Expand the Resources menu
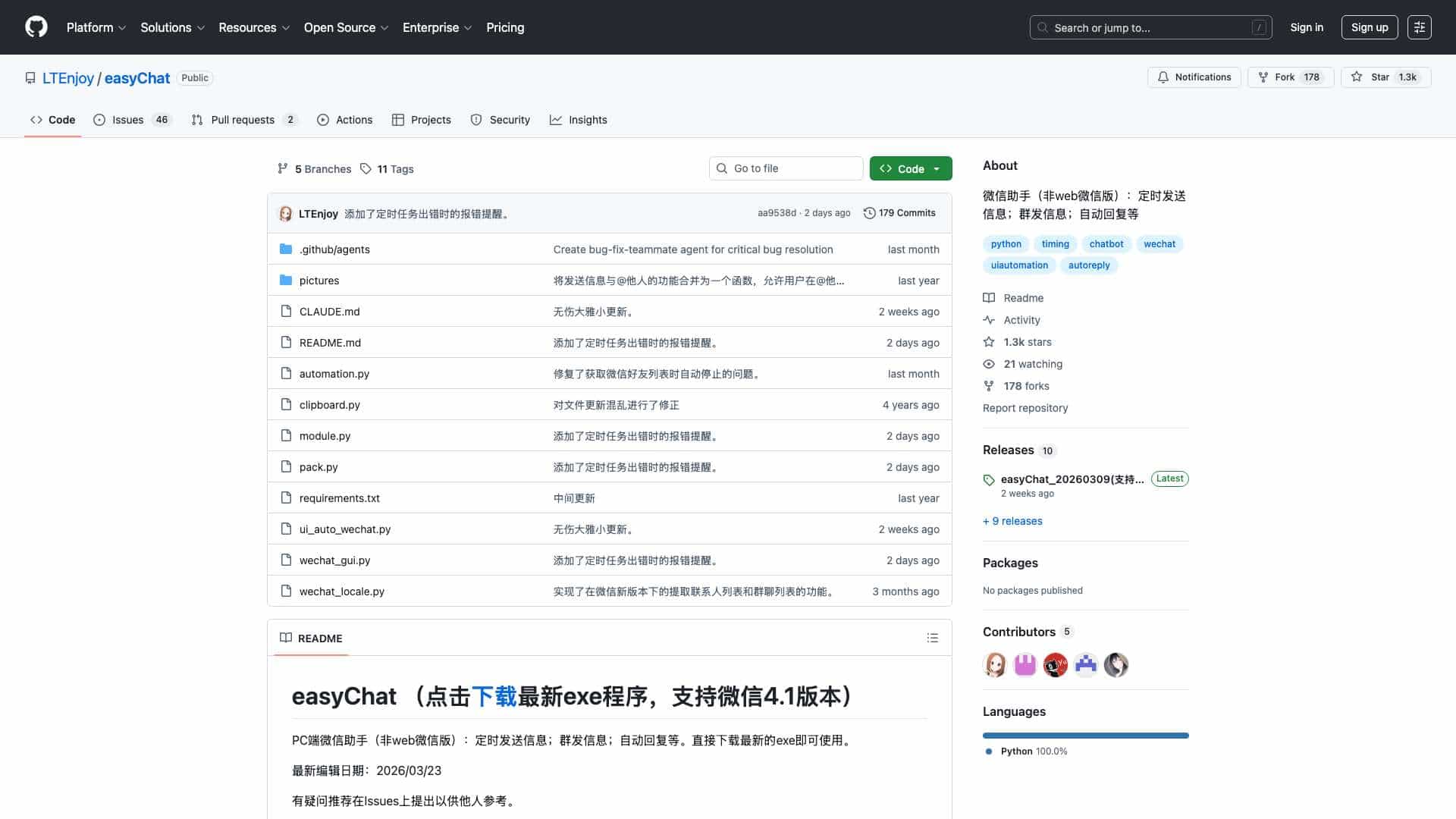 (254, 27)
